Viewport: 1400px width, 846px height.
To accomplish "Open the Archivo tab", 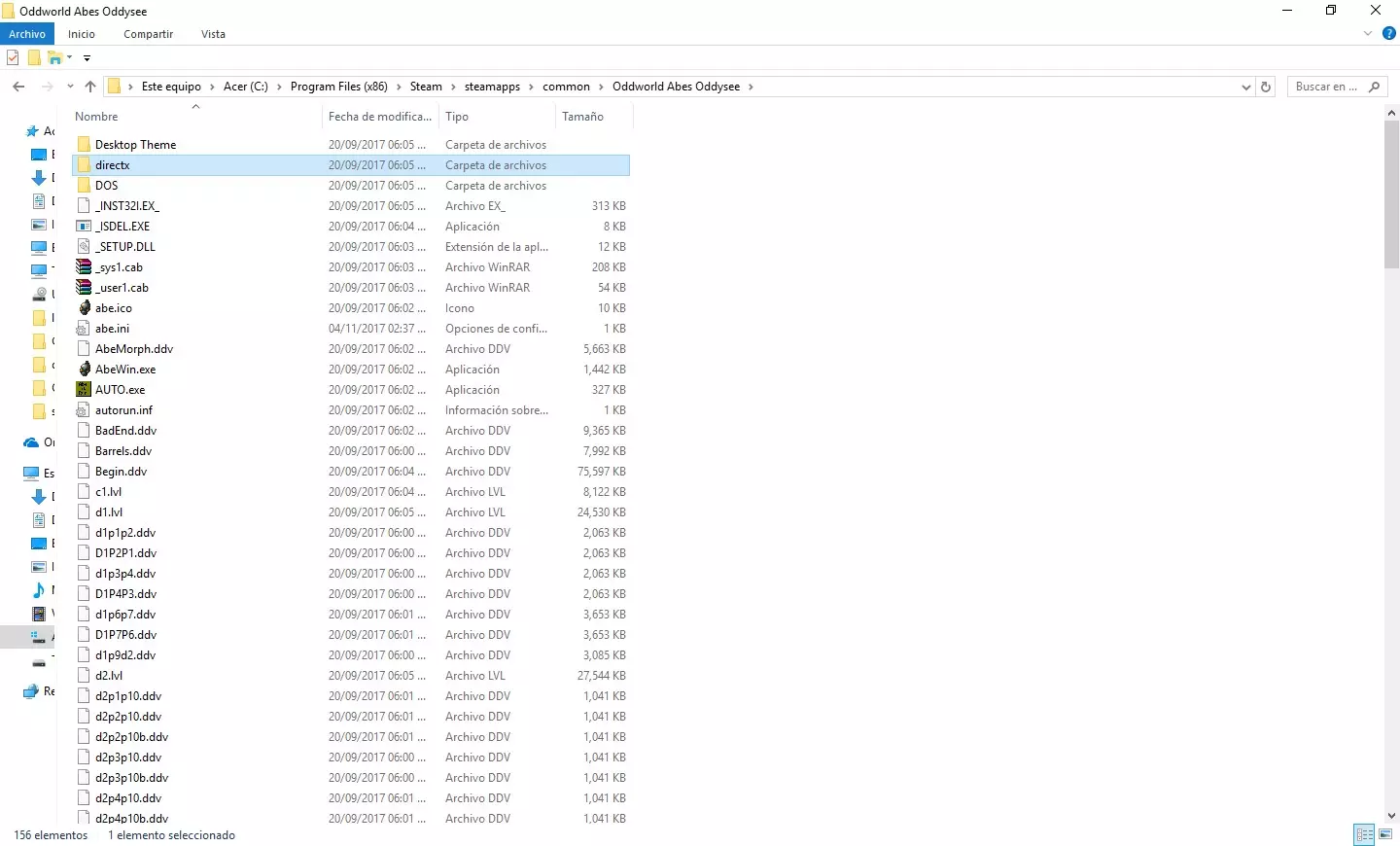I will point(27,34).
